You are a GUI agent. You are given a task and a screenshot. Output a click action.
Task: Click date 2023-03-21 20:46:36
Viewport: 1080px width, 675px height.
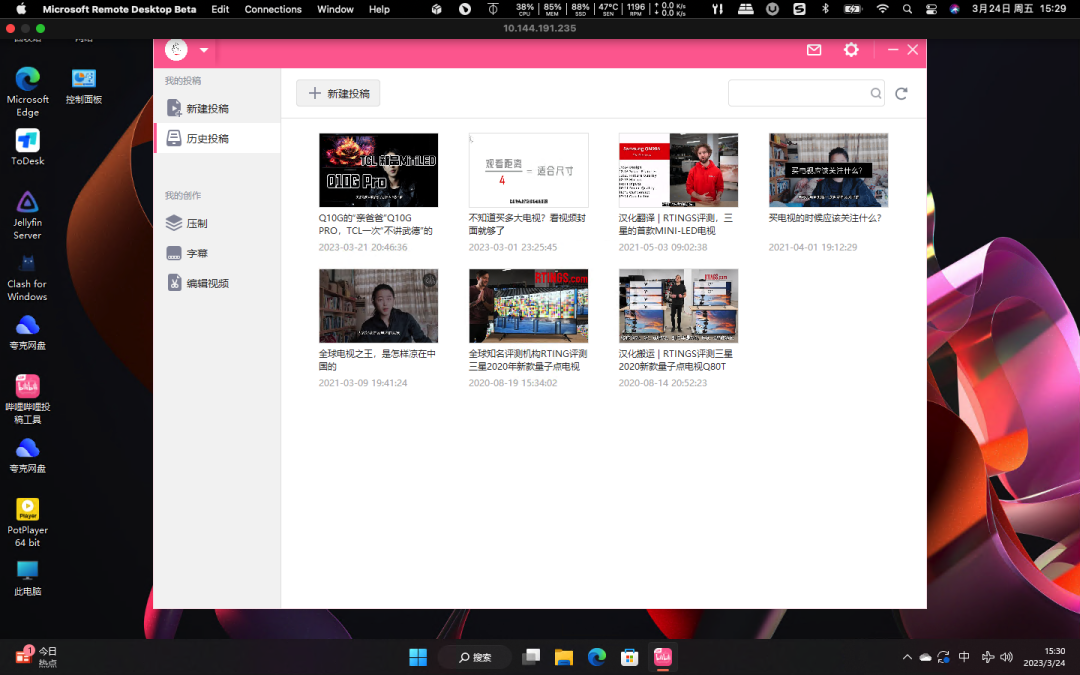click(362, 247)
